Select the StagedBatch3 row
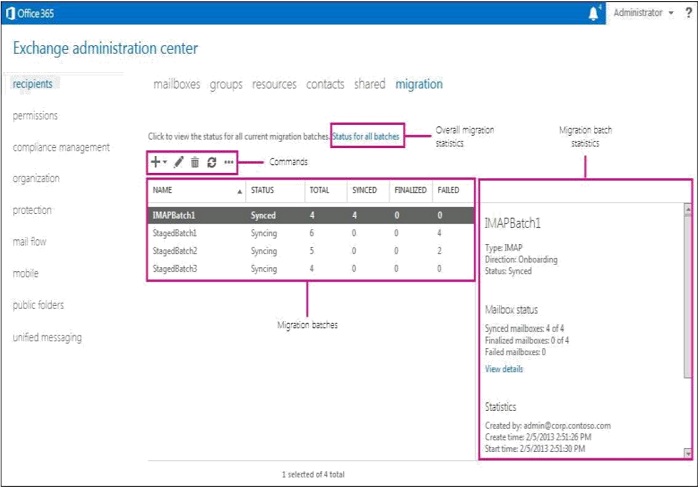This screenshot has height=488, width=700. [311, 269]
